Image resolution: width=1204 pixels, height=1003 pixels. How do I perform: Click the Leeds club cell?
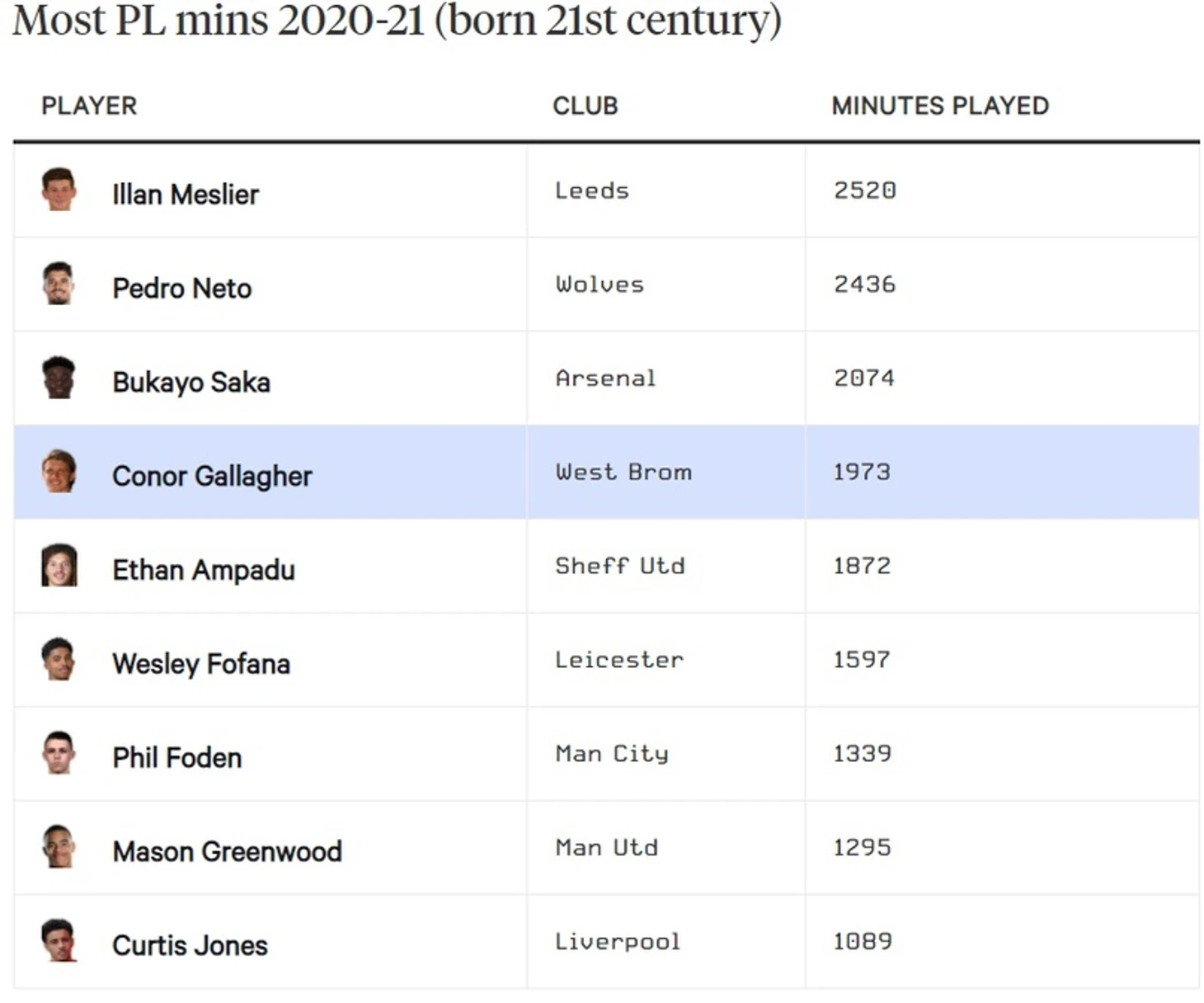click(x=591, y=191)
